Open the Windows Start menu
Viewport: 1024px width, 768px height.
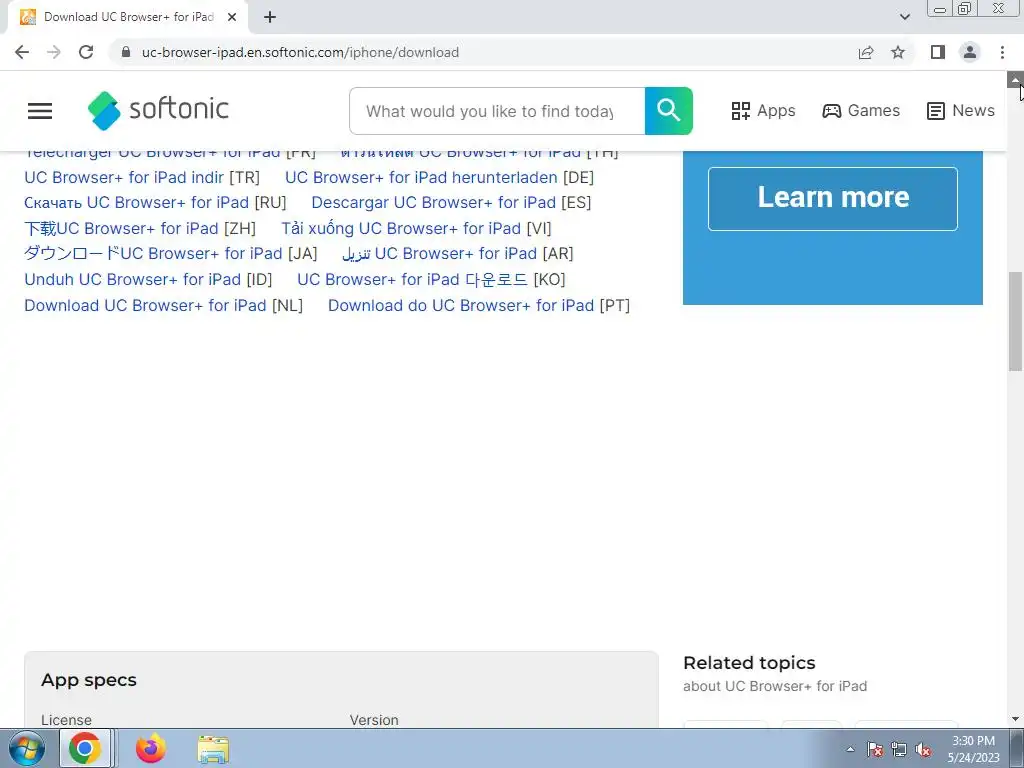(x=27, y=748)
